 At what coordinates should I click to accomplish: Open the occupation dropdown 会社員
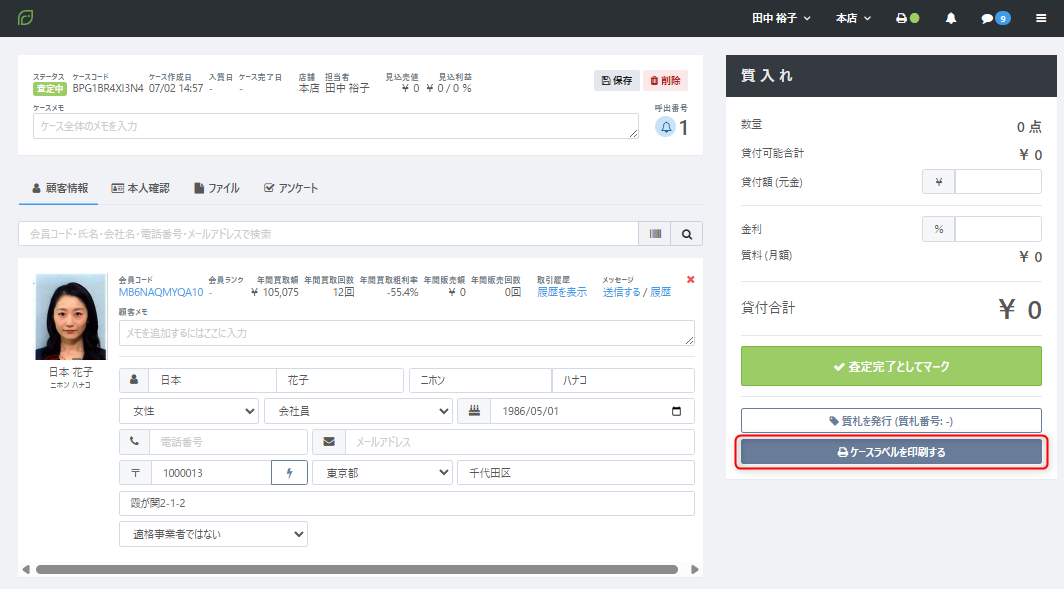358,411
